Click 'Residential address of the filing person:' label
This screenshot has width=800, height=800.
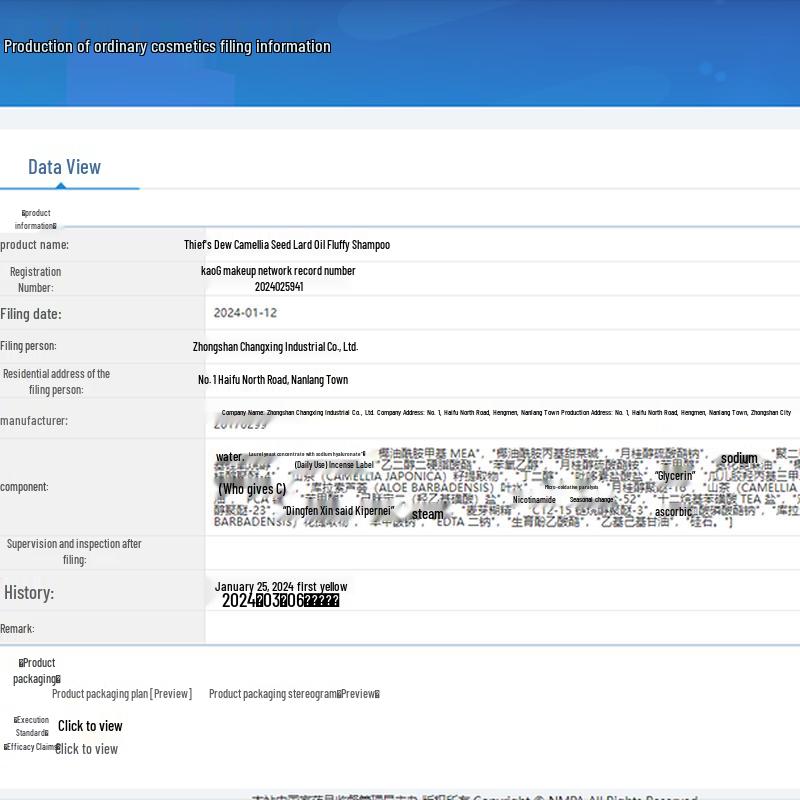[56, 382]
